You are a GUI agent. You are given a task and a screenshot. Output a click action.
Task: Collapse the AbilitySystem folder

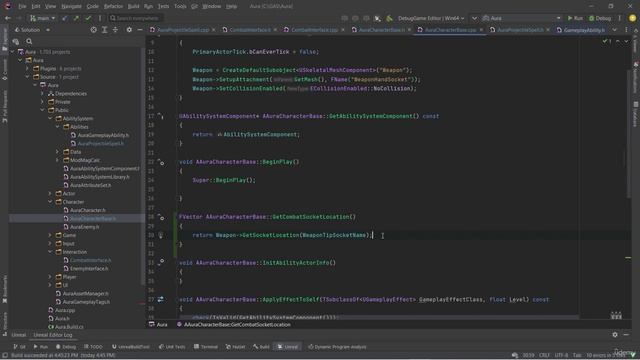(x=50, y=119)
